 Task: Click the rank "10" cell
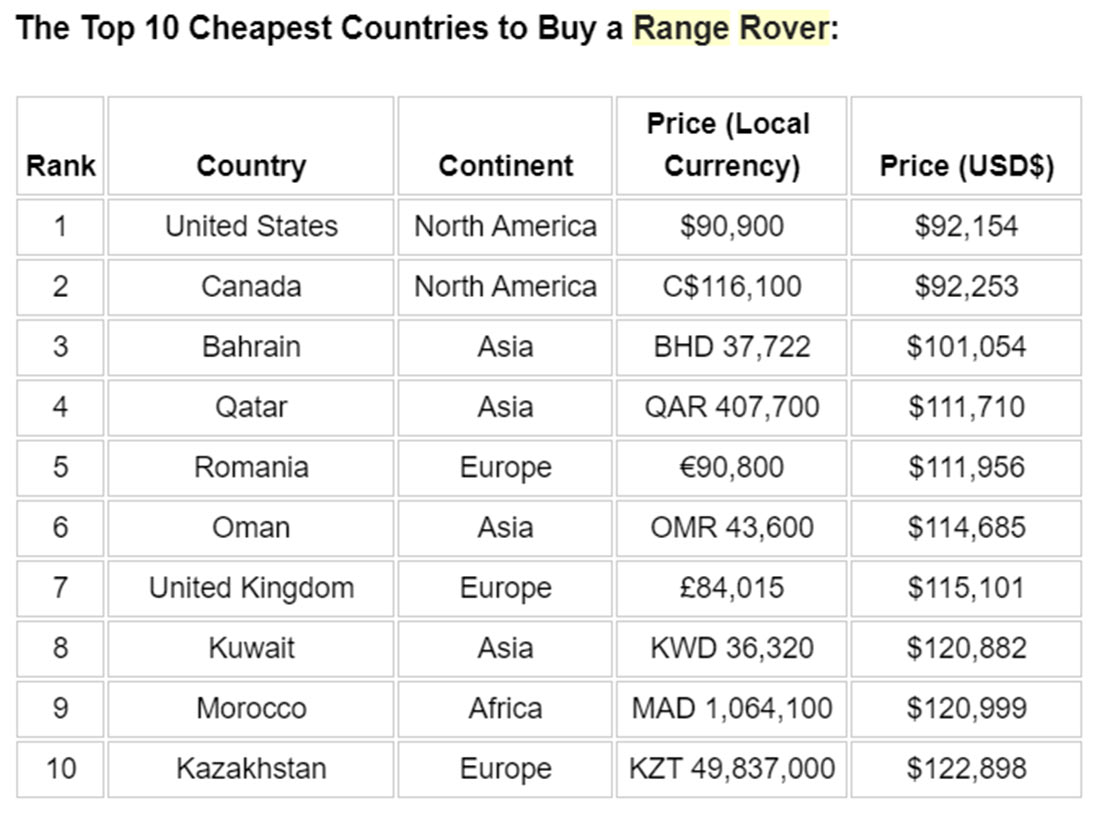[x=60, y=769]
